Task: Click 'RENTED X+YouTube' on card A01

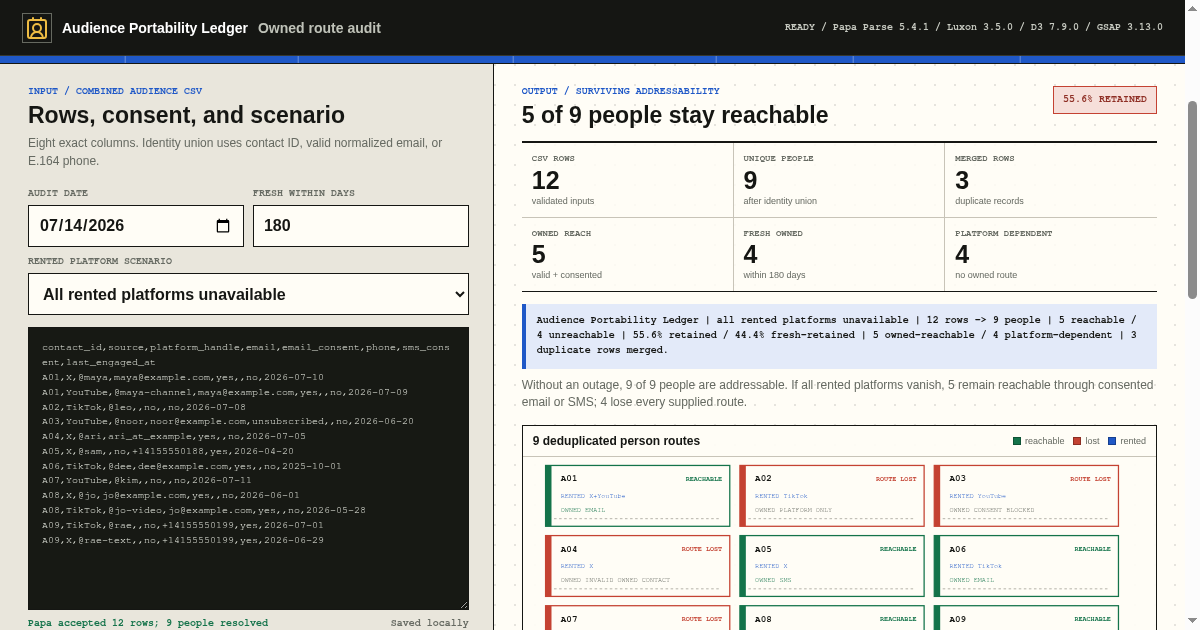Action: [593, 496]
